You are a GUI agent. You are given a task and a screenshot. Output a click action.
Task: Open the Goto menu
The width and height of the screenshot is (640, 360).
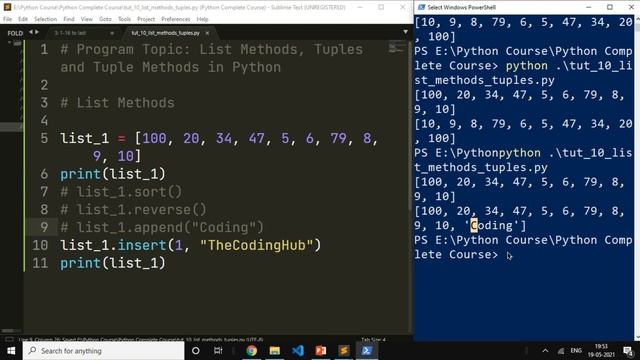[x=105, y=19]
